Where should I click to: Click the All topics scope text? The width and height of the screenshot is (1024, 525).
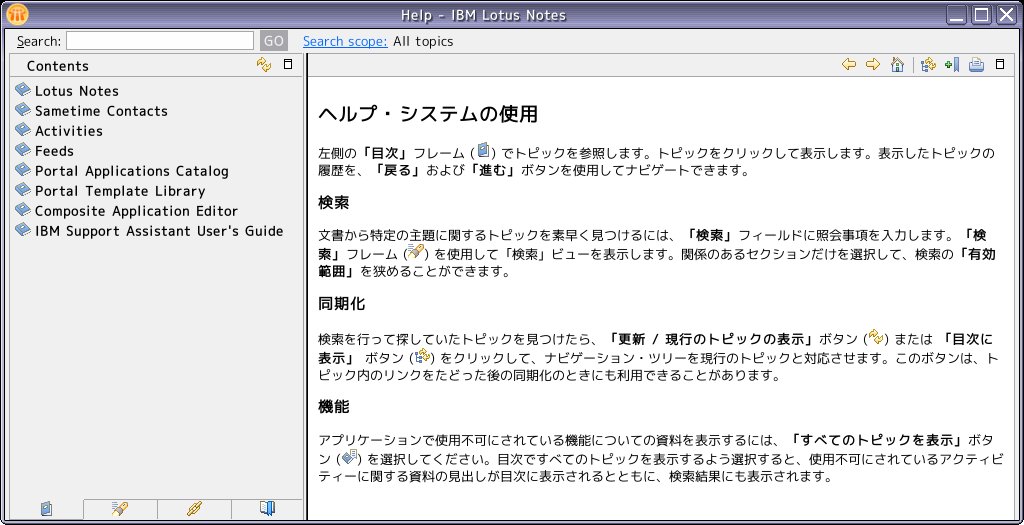pyautogui.click(x=423, y=41)
